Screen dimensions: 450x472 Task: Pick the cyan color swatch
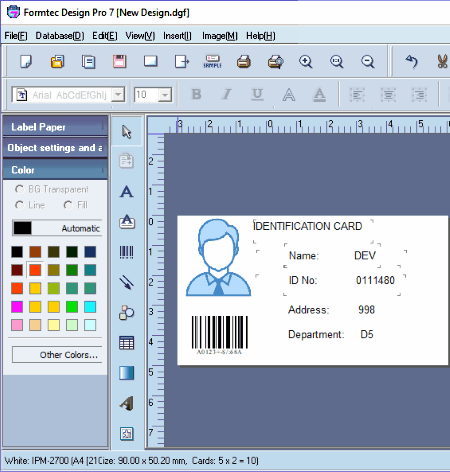tap(90, 307)
